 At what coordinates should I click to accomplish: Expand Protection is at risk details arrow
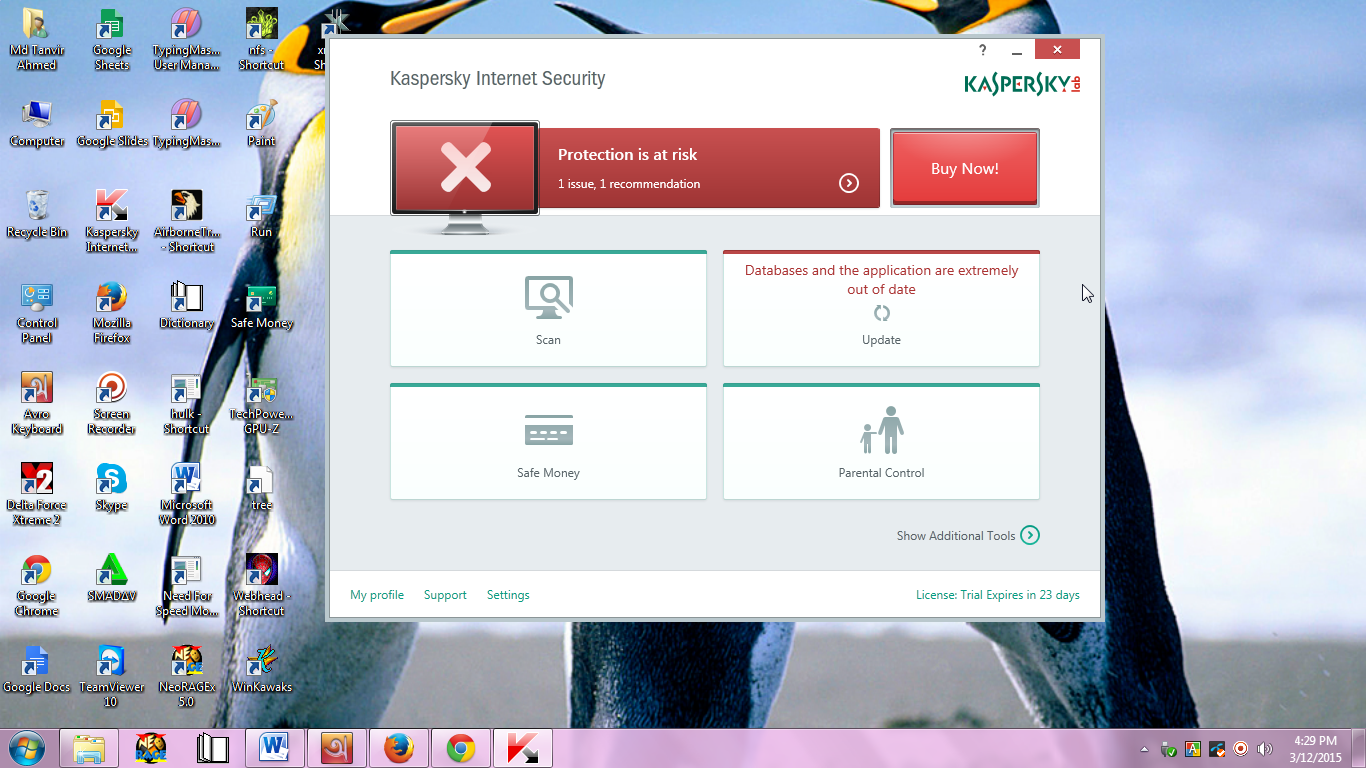tap(849, 183)
